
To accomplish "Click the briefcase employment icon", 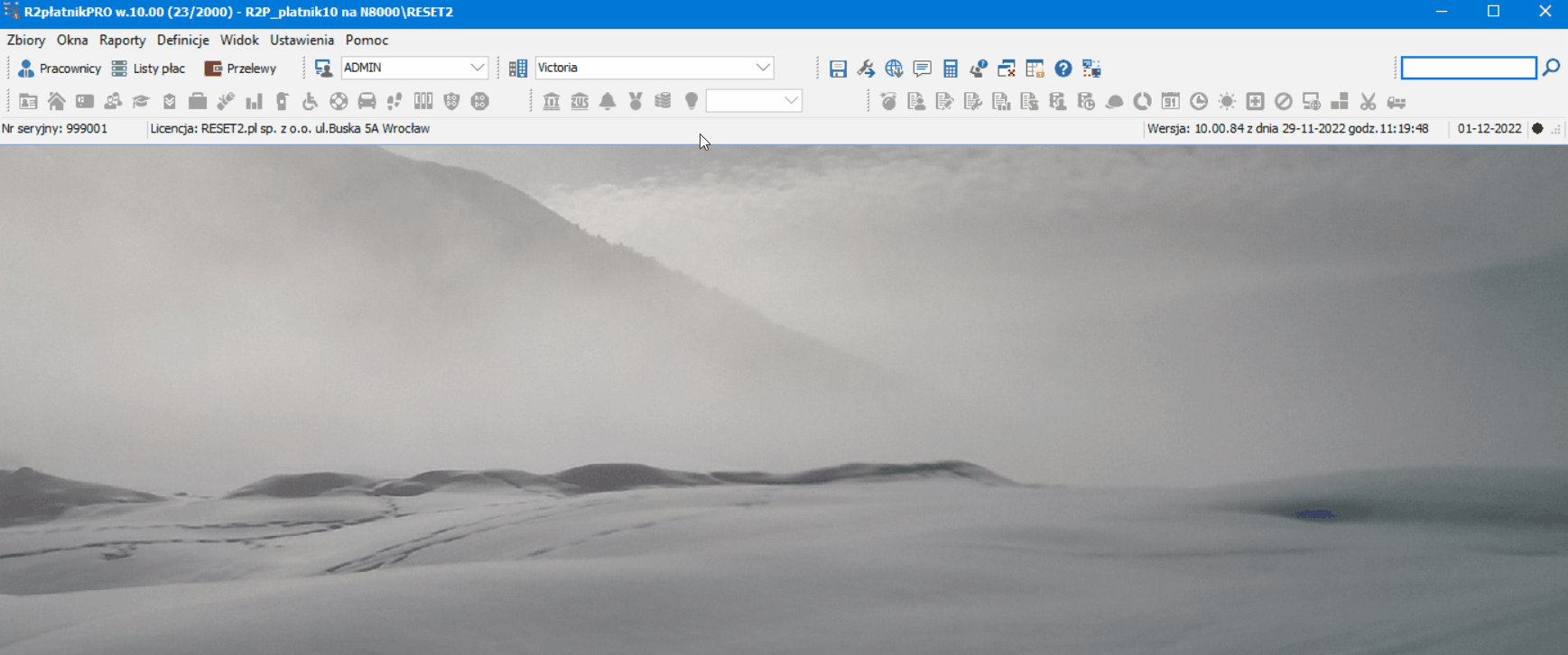I will pos(198,101).
